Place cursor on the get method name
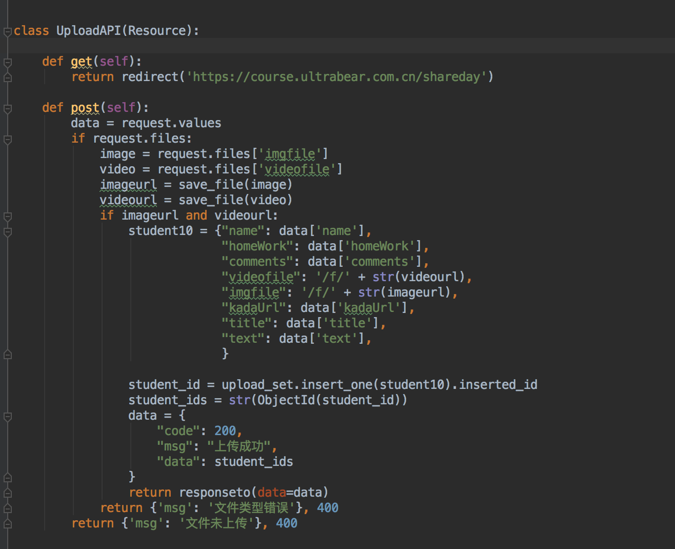Viewport: 675px width, 549px height. tap(81, 62)
